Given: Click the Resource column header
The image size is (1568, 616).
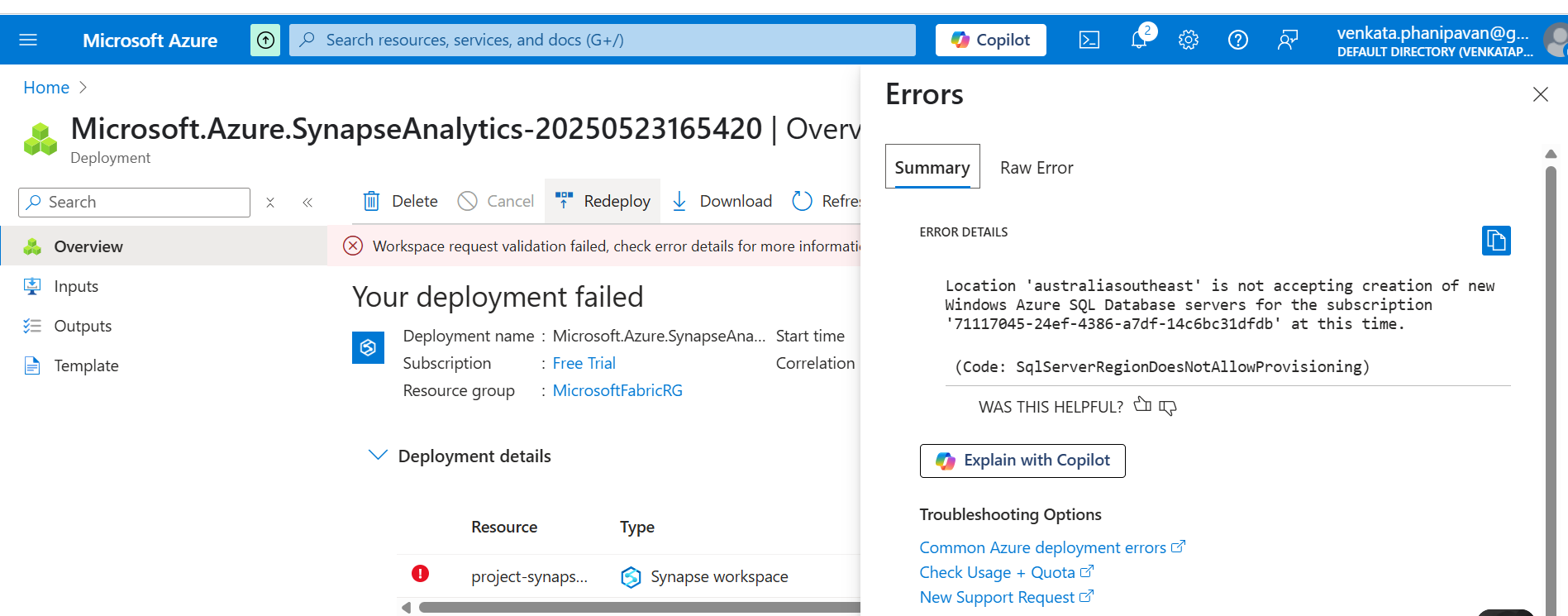Looking at the screenshot, I should [504, 527].
